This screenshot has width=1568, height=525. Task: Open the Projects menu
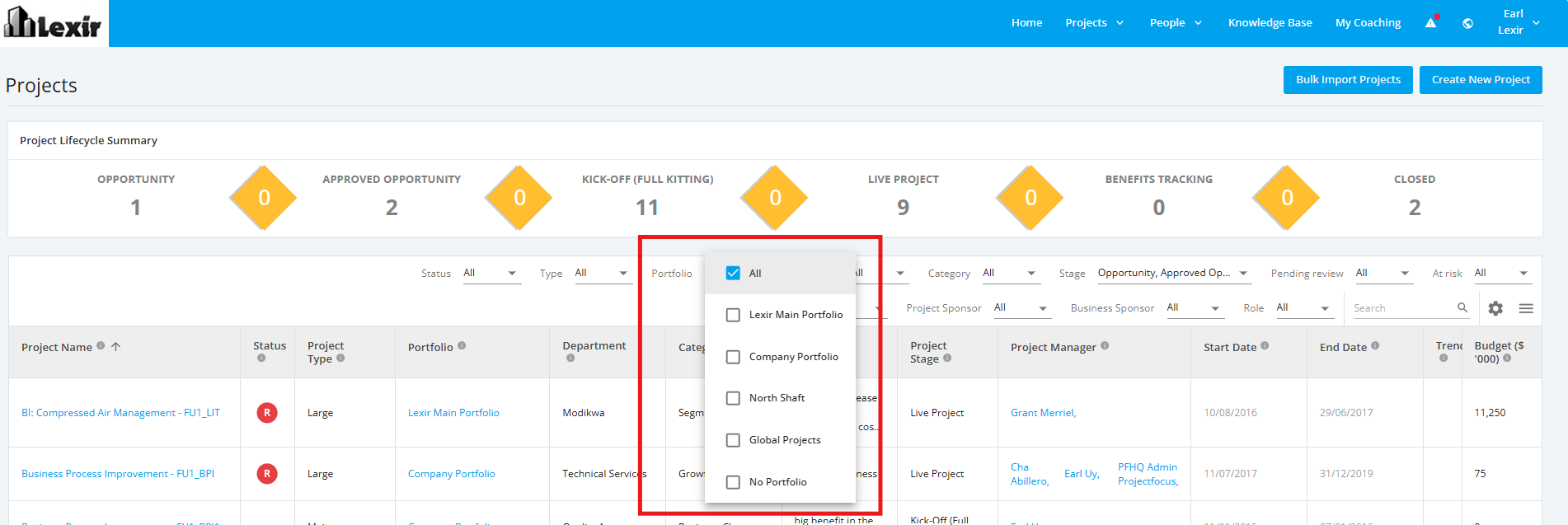click(x=1094, y=22)
